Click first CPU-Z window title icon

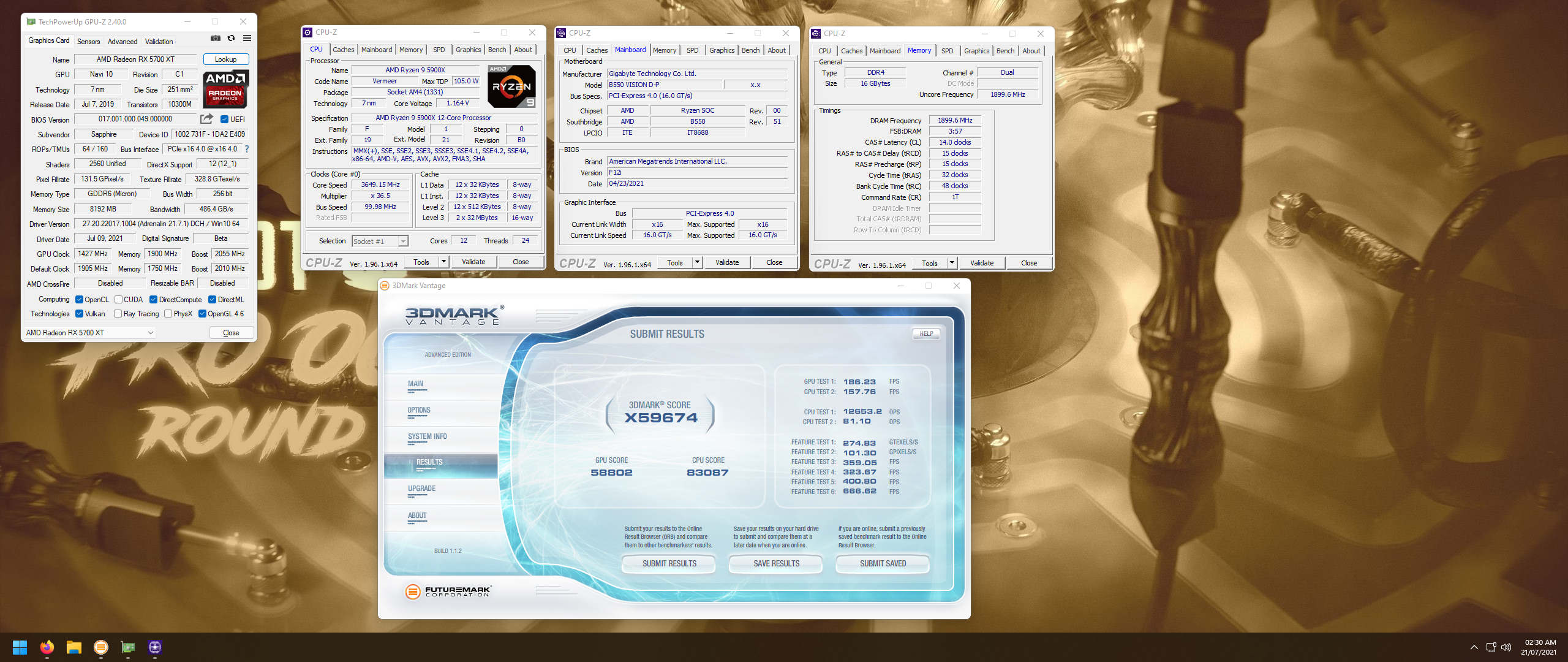tap(307, 32)
